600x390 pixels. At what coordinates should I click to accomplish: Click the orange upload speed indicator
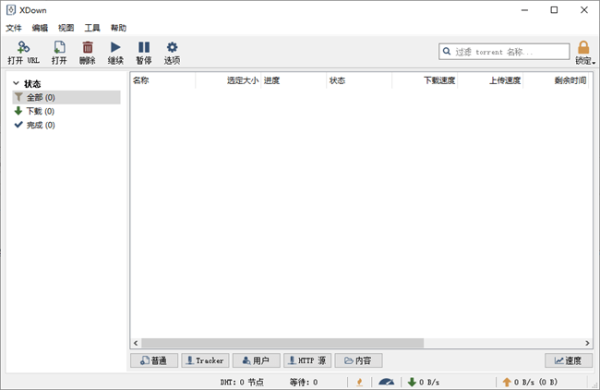(x=530, y=382)
